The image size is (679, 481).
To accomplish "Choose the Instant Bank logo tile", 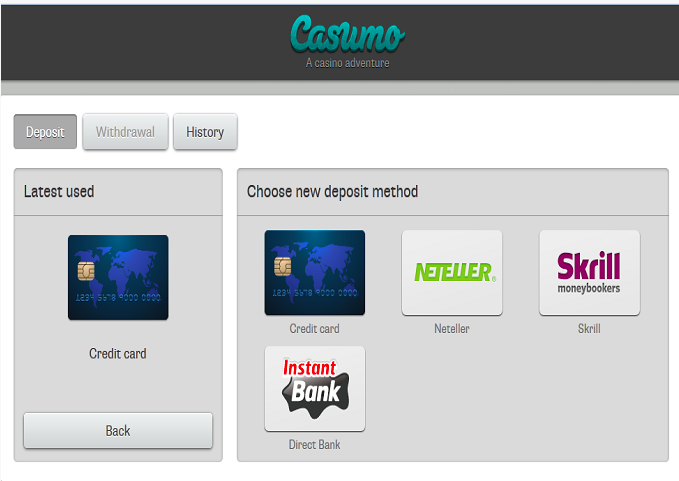I will [315, 388].
